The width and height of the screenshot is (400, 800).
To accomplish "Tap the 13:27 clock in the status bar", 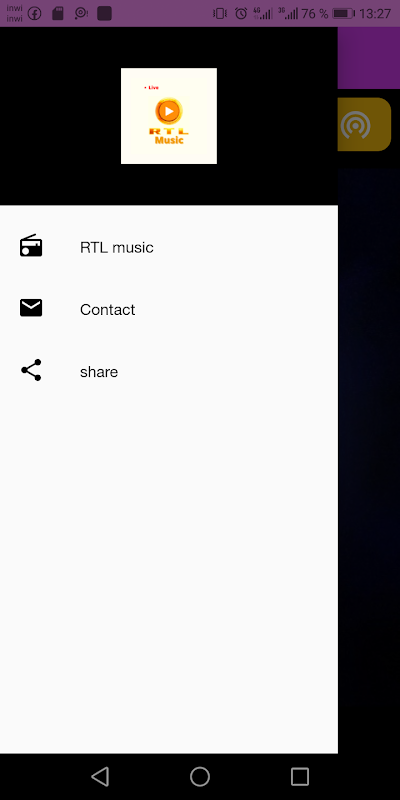I will [x=375, y=14].
